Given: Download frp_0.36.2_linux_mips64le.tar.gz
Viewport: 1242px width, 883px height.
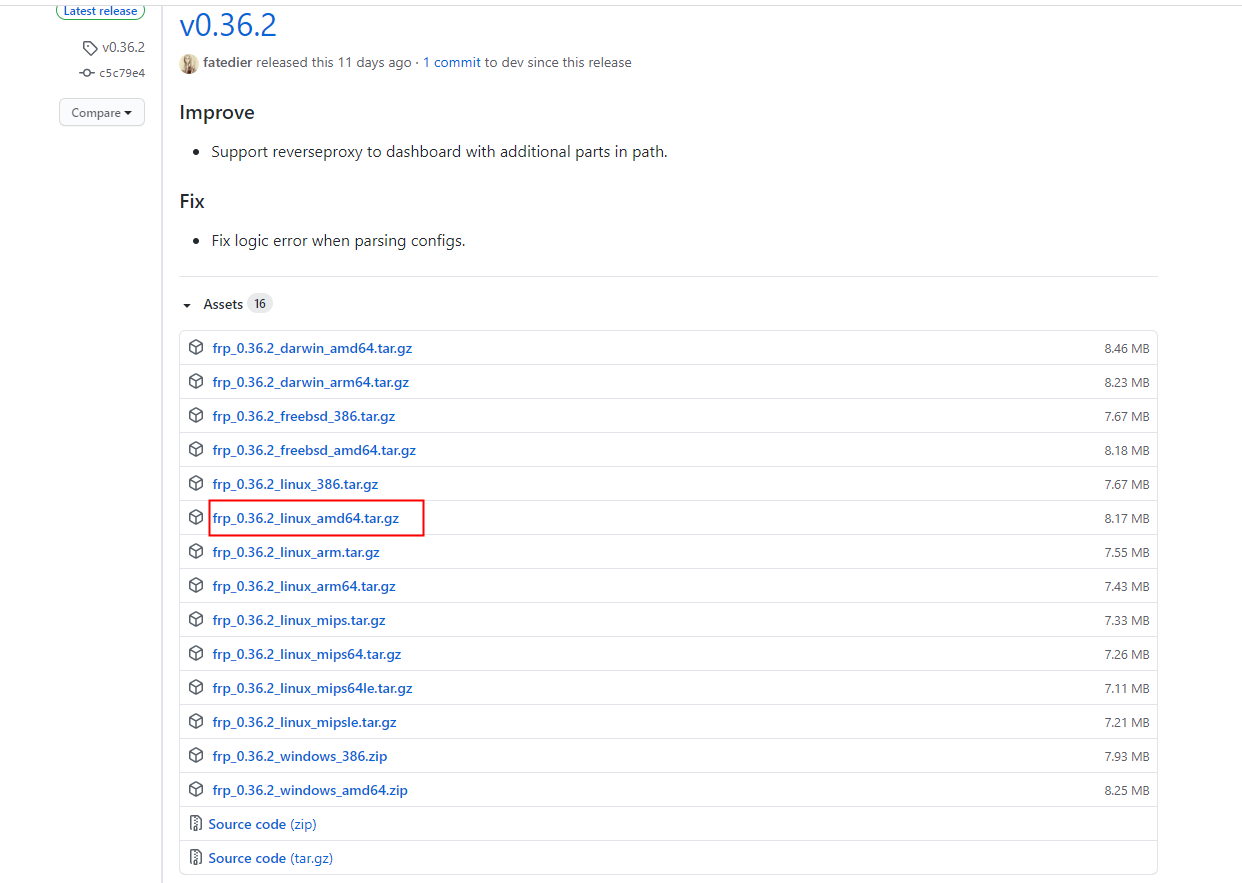Looking at the screenshot, I should click(313, 689).
